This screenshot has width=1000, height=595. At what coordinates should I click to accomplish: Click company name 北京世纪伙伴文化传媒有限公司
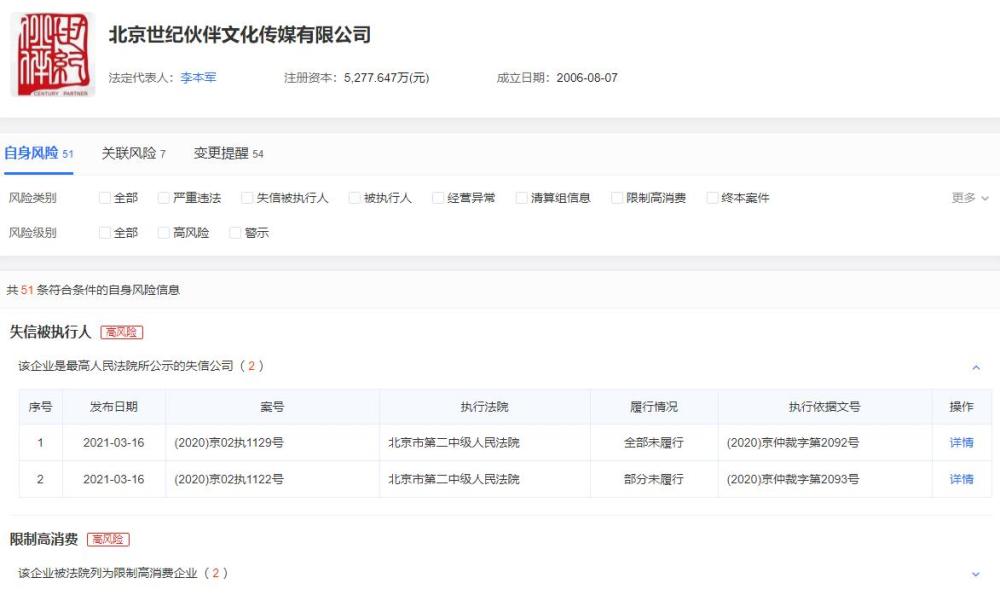pyautogui.click(x=240, y=34)
